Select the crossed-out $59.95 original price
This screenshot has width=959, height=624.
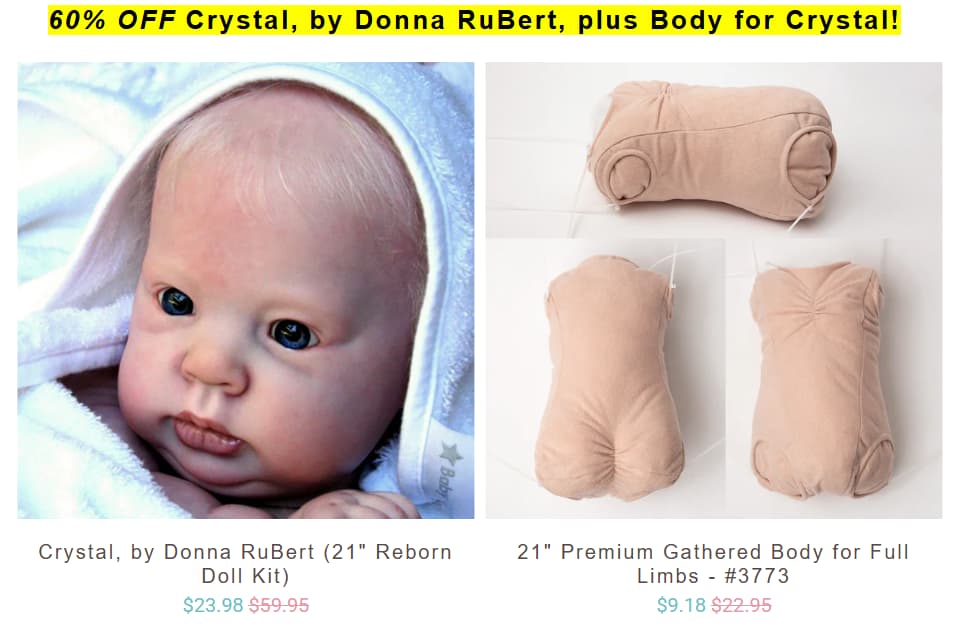(x=279, y=605)
